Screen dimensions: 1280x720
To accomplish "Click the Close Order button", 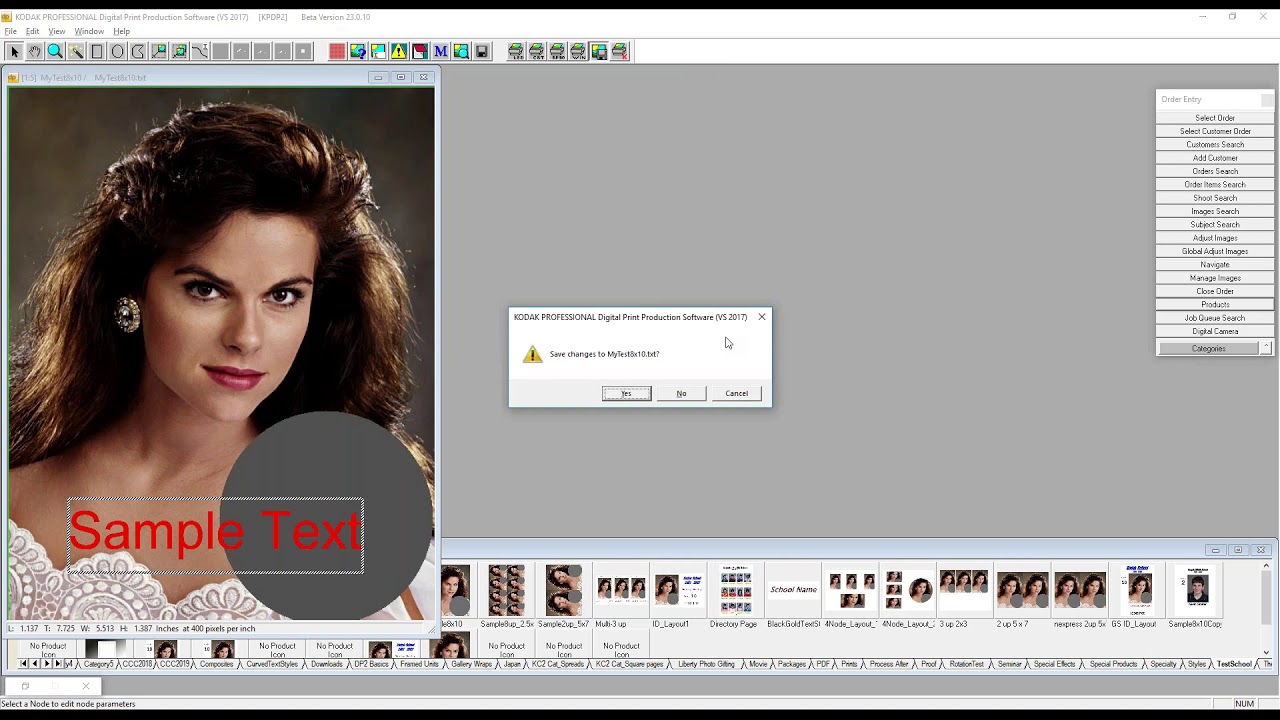I will click(1215, 291).
